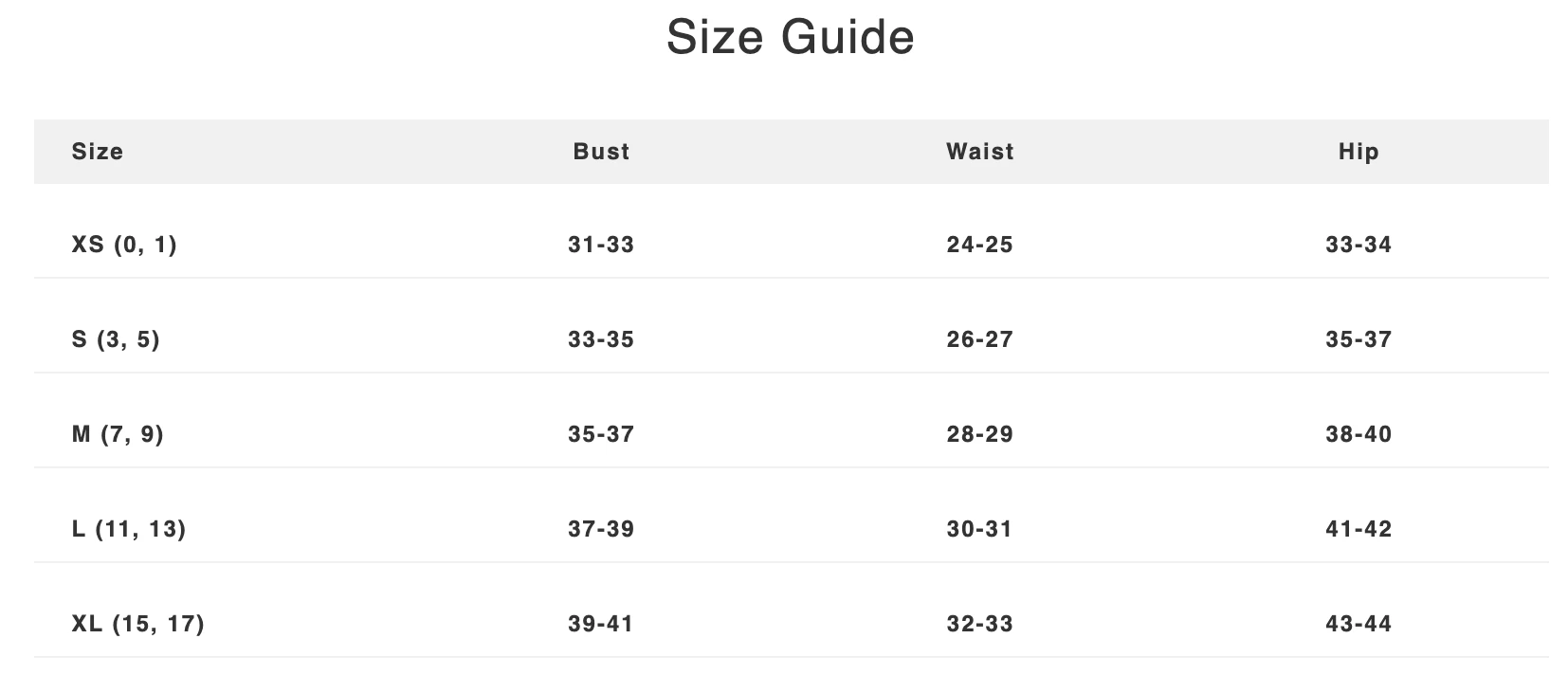This screenshot has width=1568, height=675.
Task: Click the M hip value 38-40
Action: 1358,434
